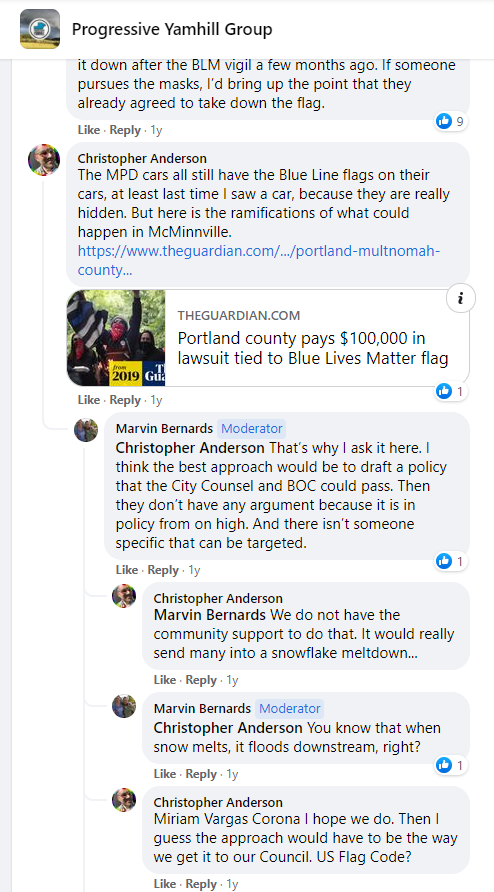Open the theguardian.com portland-multnomah-county link
The image size is (494, 892).
tap(260, 260)
